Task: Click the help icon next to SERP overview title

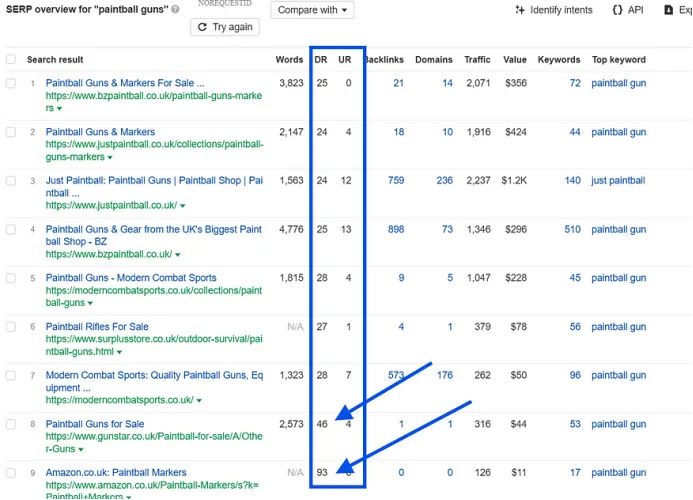Action: pos(175,9)
